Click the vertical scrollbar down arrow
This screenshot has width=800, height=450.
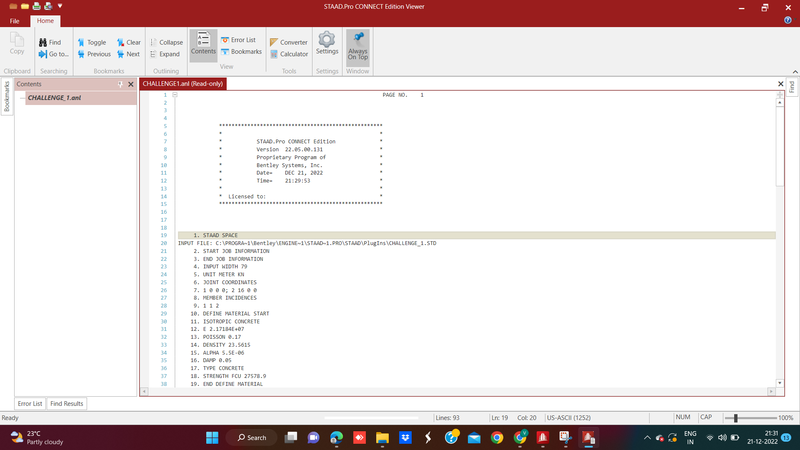point(780,383)
